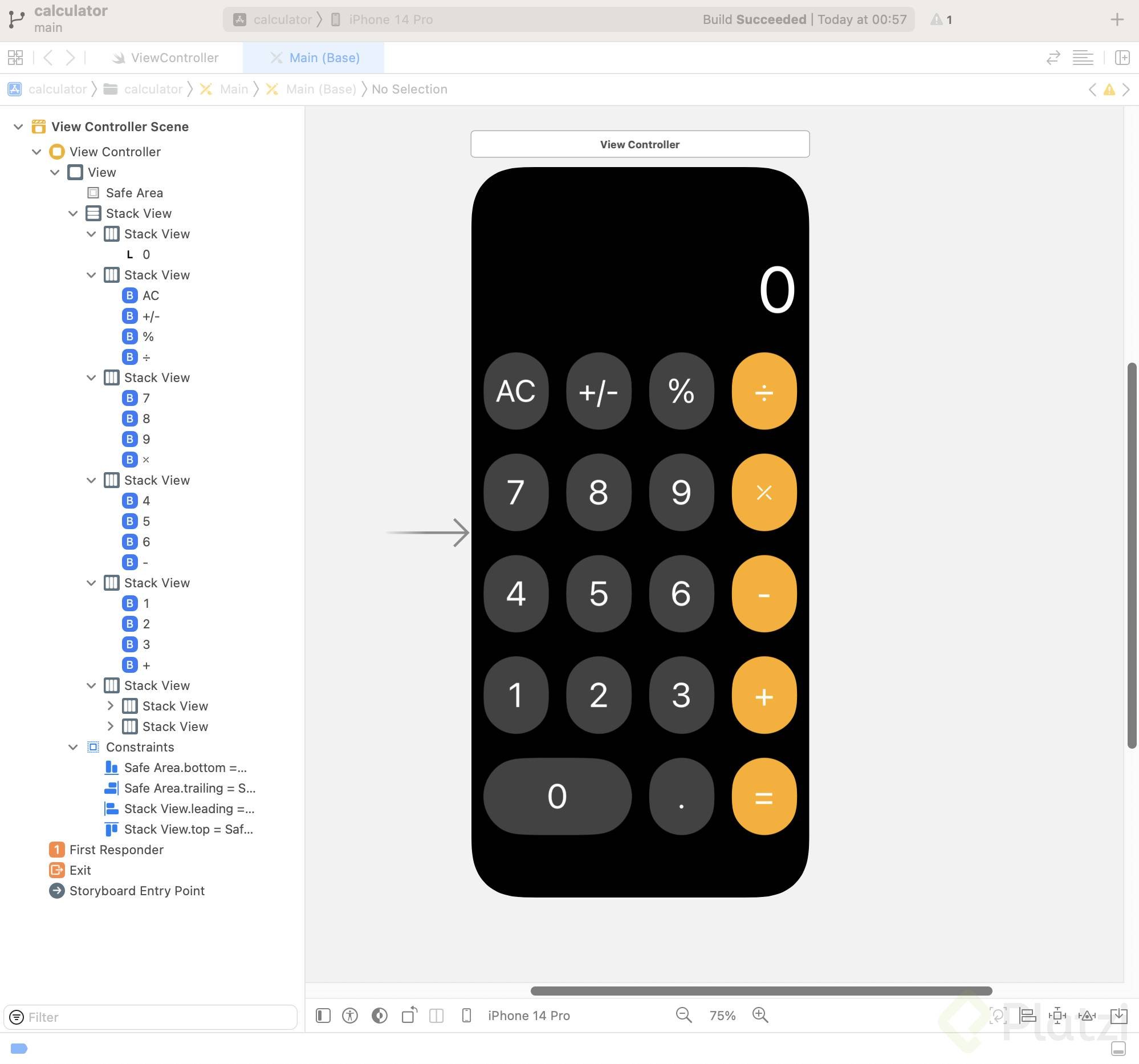Select the Main (Base) tab
Image resolution: width=1139 pixels, height=1064 pixels.
pyautogui.click(x=314, y=57)
